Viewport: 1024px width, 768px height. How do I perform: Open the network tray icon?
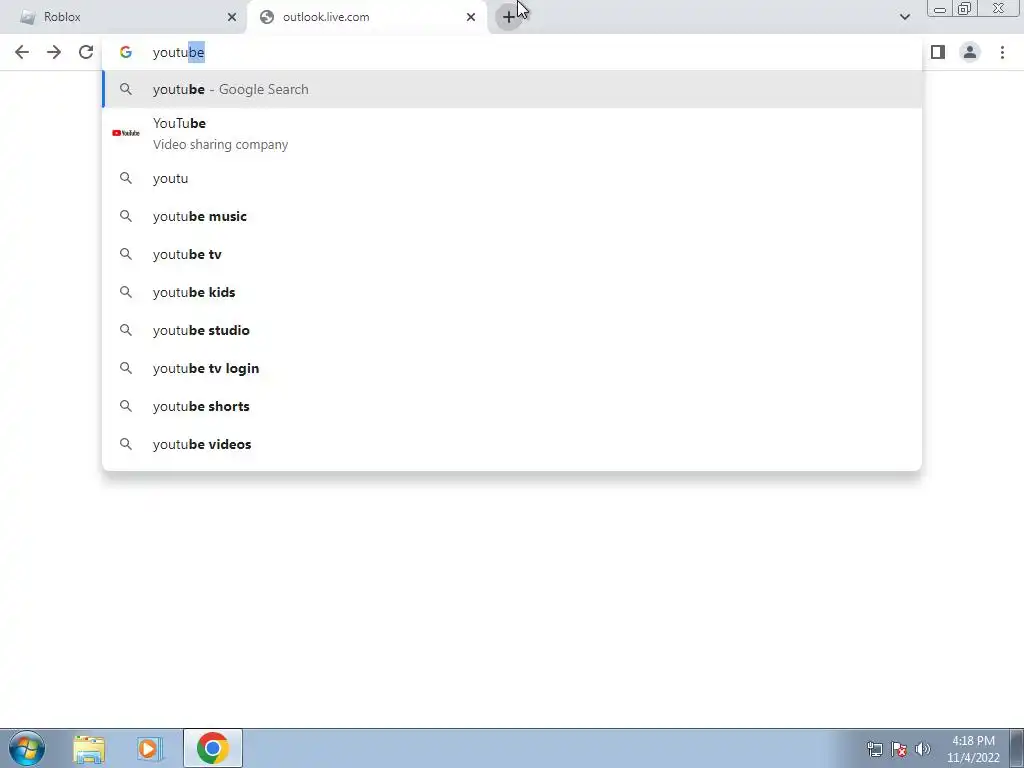tap(874, 748)
